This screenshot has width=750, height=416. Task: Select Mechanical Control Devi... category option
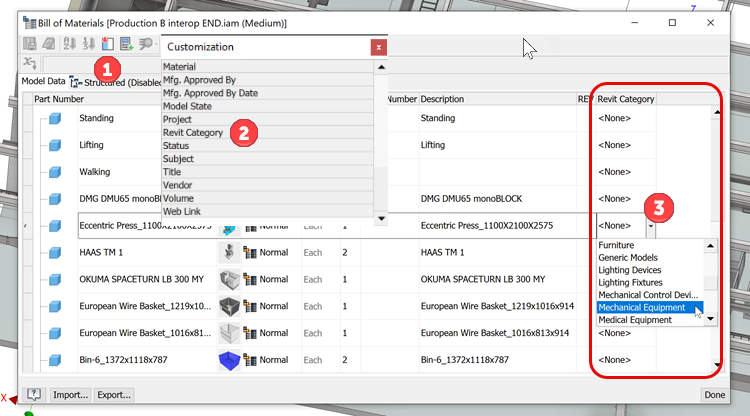(648, 295)
